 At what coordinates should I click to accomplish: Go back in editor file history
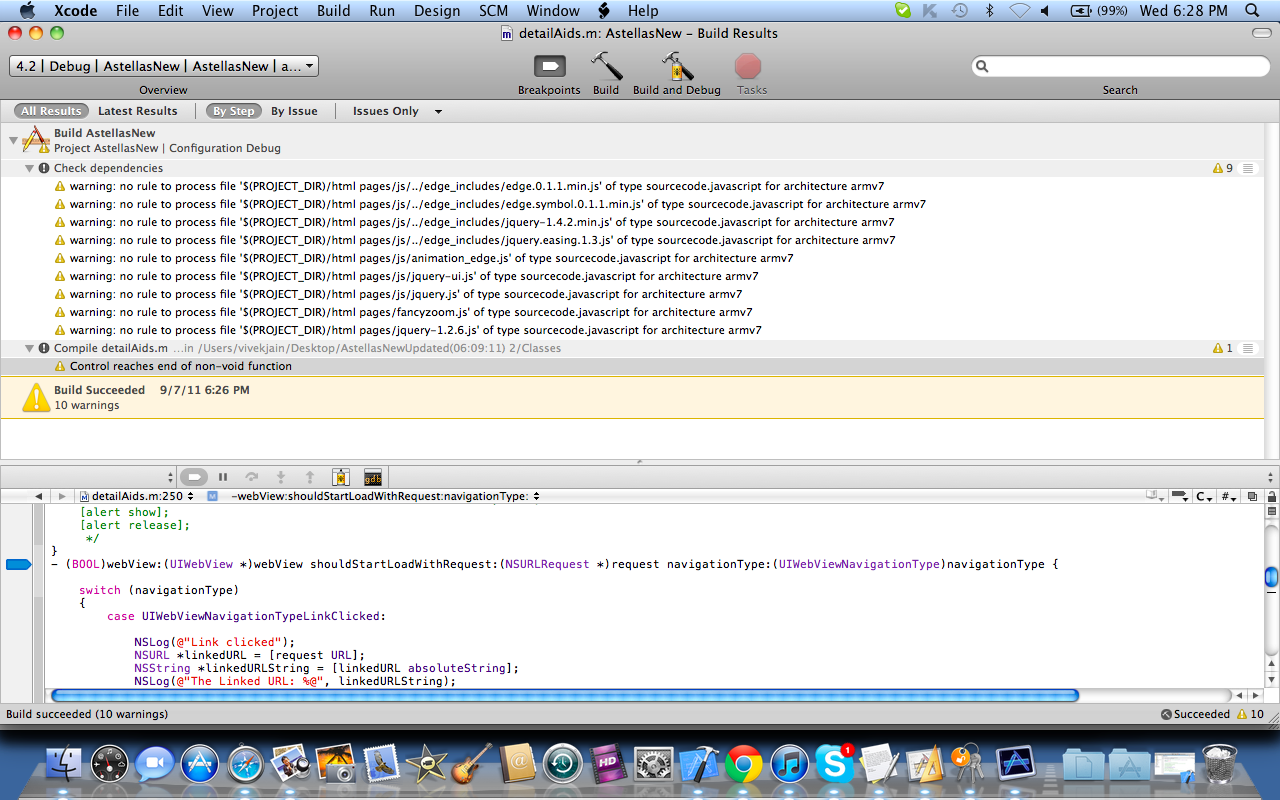(x=39, y=496)
